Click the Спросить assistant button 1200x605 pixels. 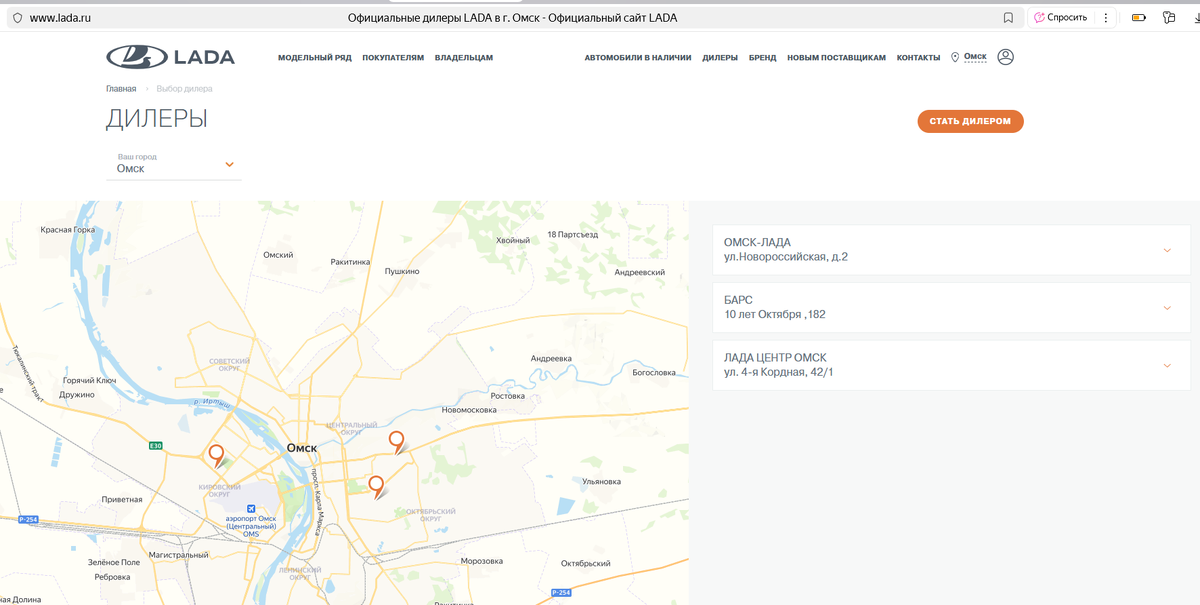tap(1060, 17)
